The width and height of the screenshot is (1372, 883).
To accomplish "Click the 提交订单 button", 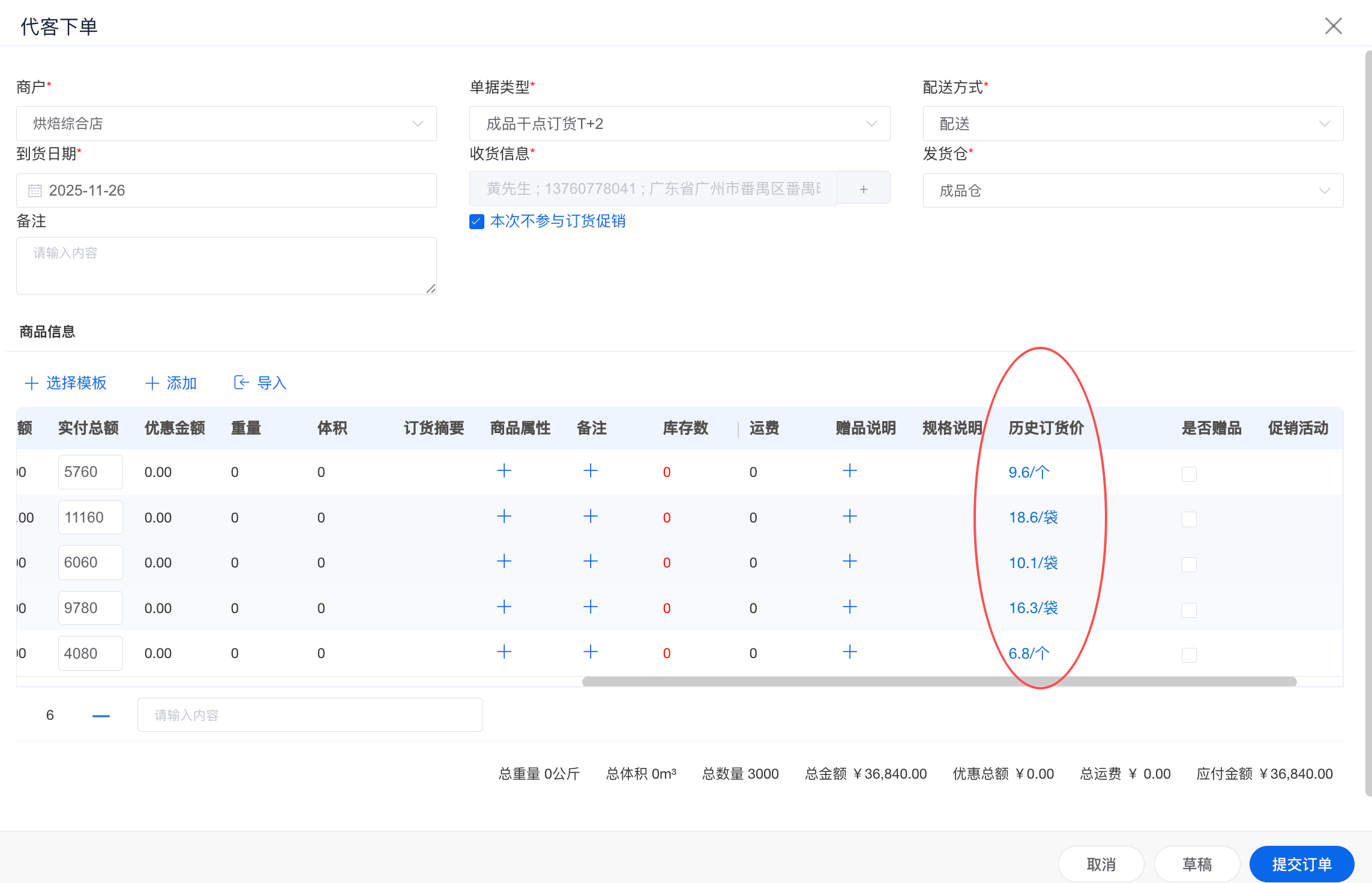I will [1301, 864].
